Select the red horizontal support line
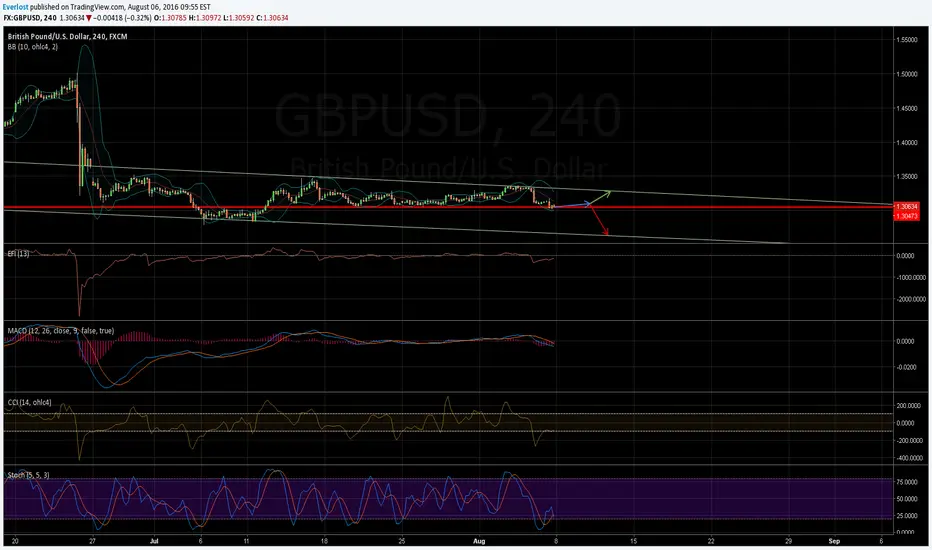 (x=448, y=207)
